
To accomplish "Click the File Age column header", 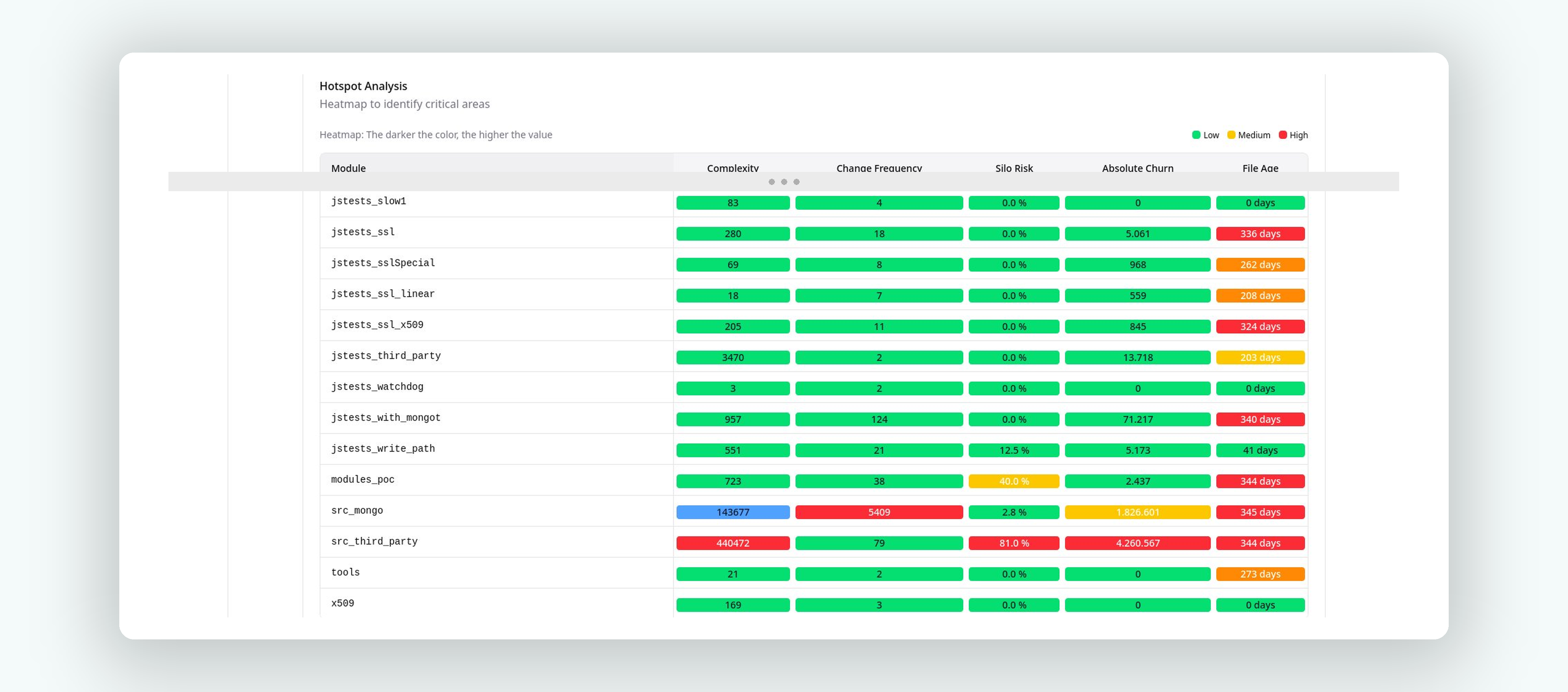I will click(1260, 167).
